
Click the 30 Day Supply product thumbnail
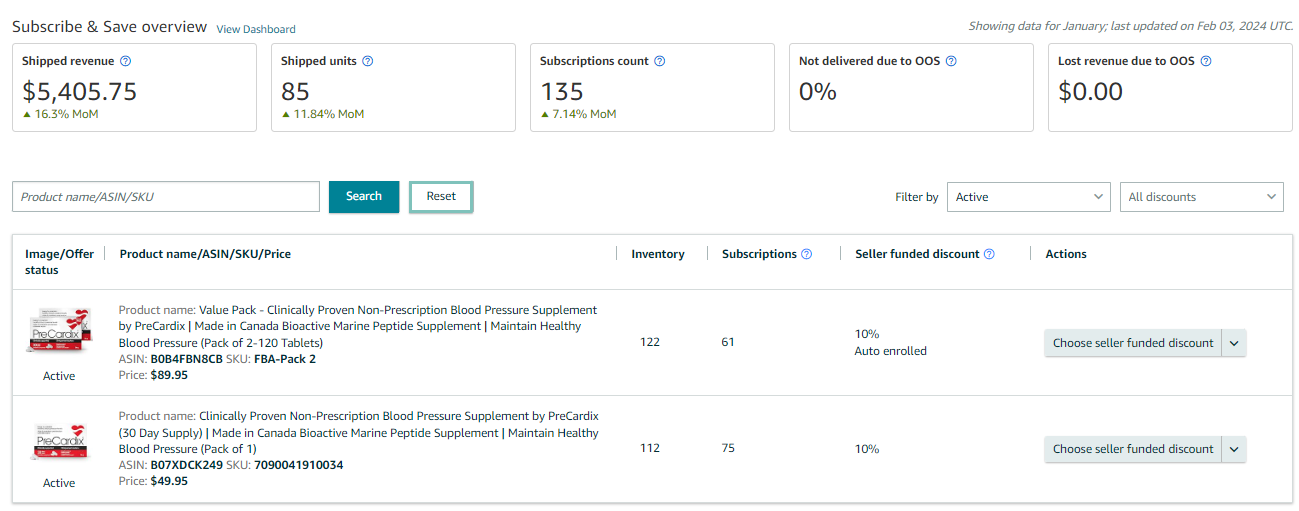(59, 441)
